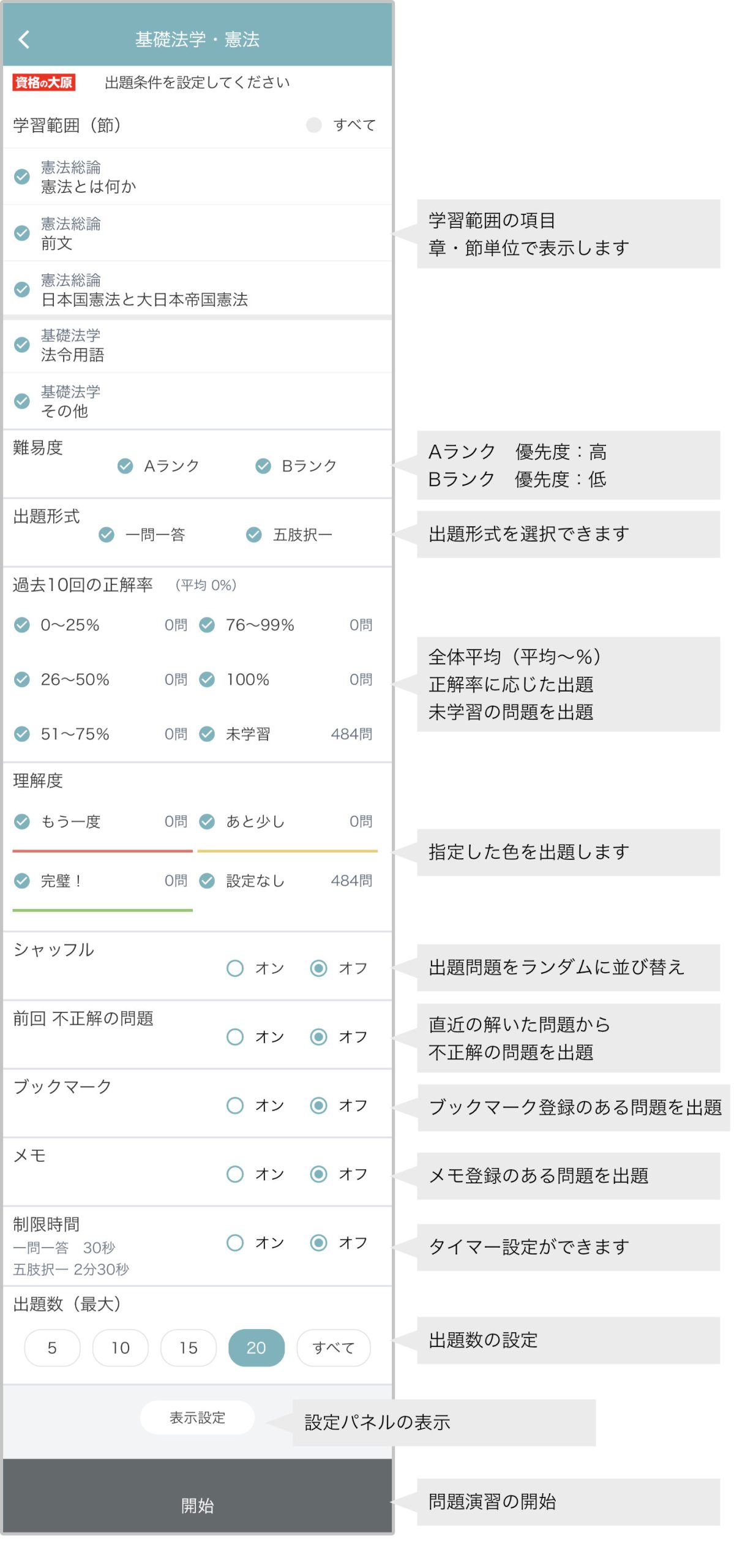
Task: Click the 資格の大原 logo
Action: 43,82
